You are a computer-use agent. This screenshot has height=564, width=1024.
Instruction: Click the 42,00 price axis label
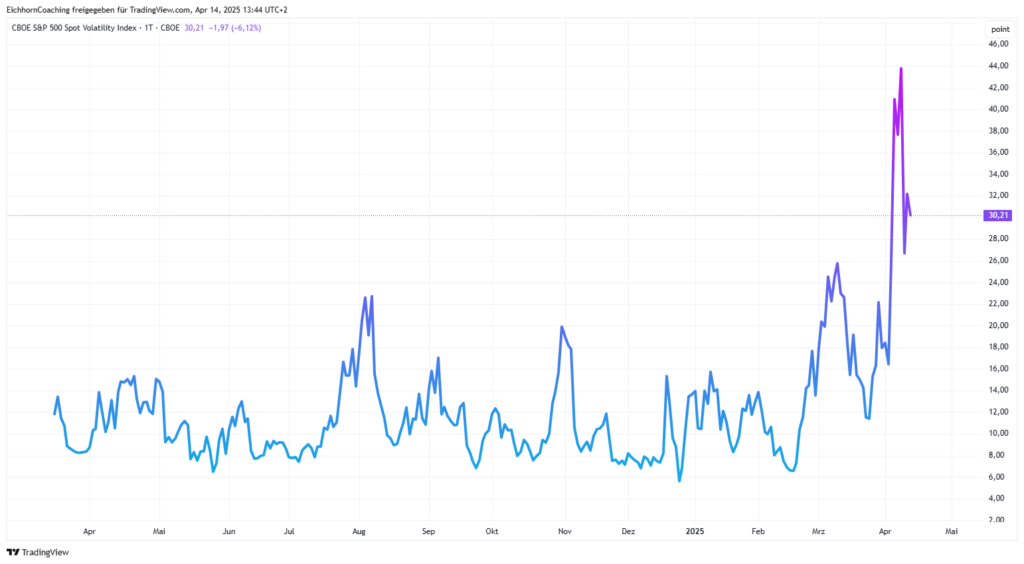point(998,87)
